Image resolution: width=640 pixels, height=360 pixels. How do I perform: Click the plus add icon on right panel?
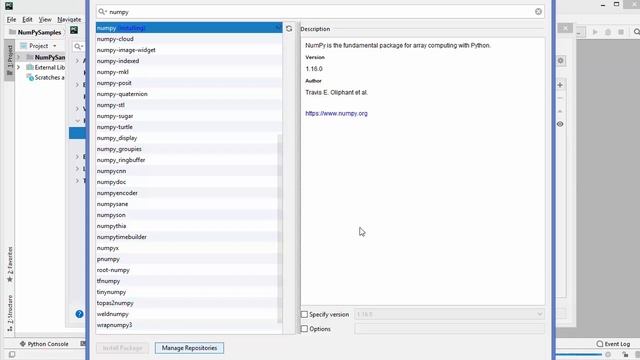pos(560,85)
